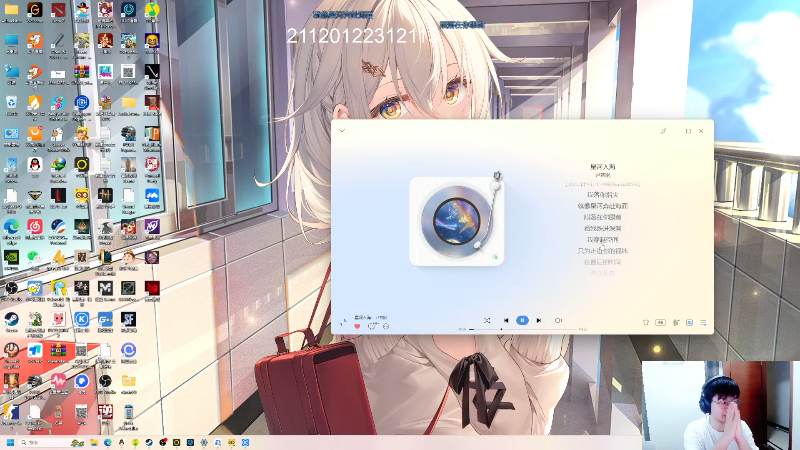Click the song title above the lyrics
This screenshot has width=800, height=450.
pos(603,167)
